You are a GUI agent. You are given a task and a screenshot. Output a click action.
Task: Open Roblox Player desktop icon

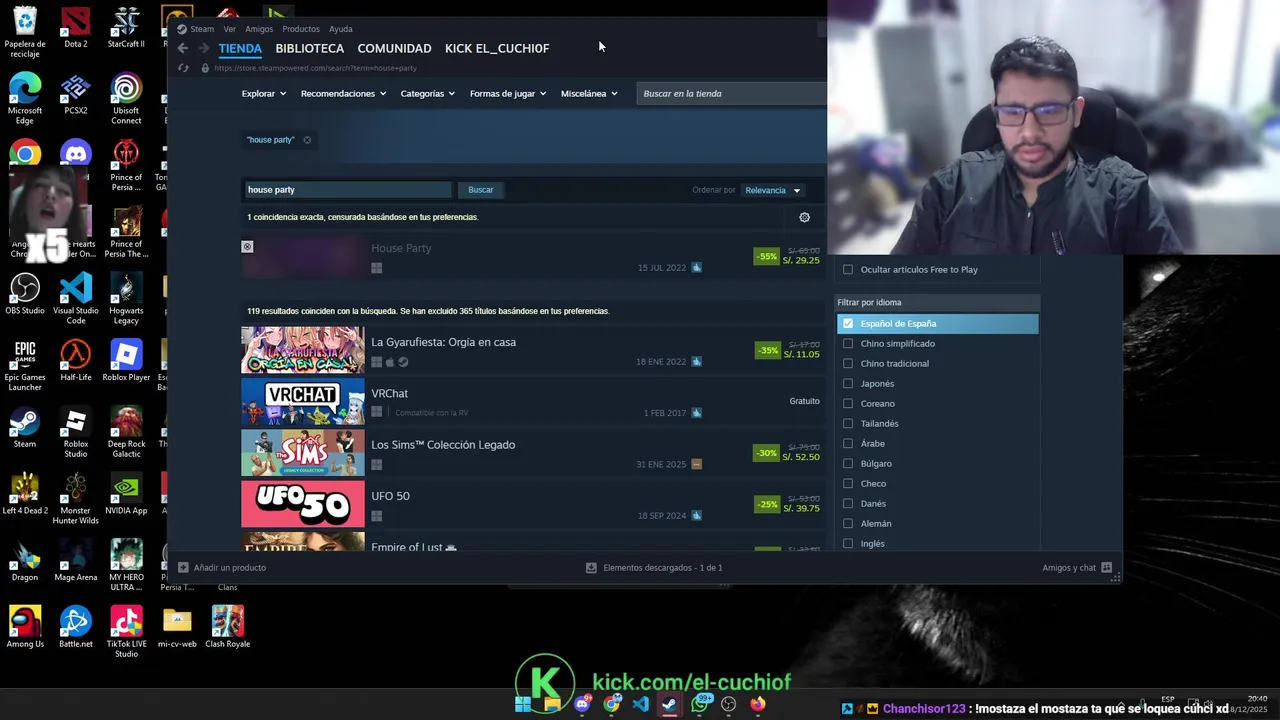126,361
